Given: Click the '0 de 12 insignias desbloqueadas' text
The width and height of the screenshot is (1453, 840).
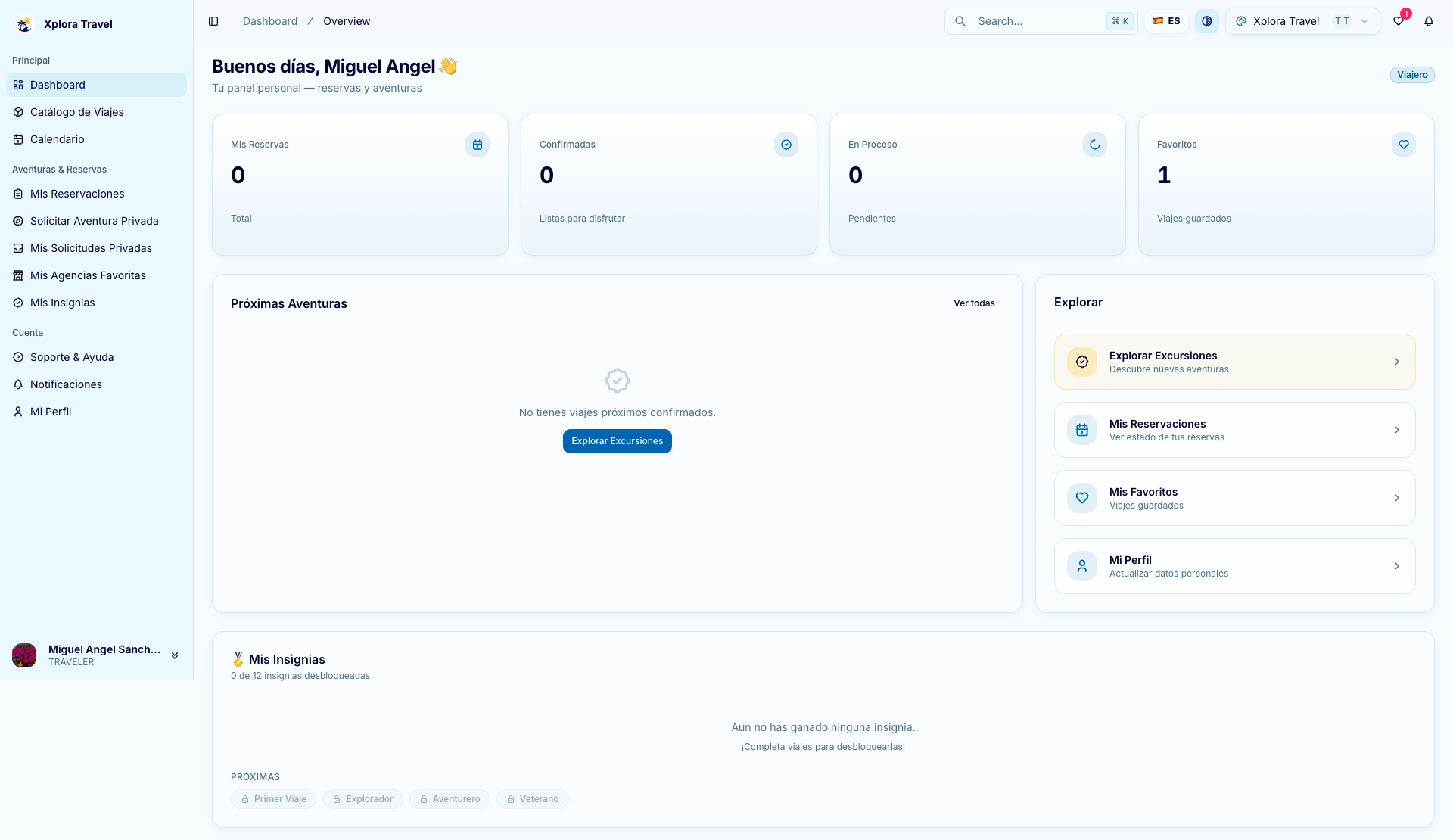Looking at the screenshot, I should coord(300,676).
